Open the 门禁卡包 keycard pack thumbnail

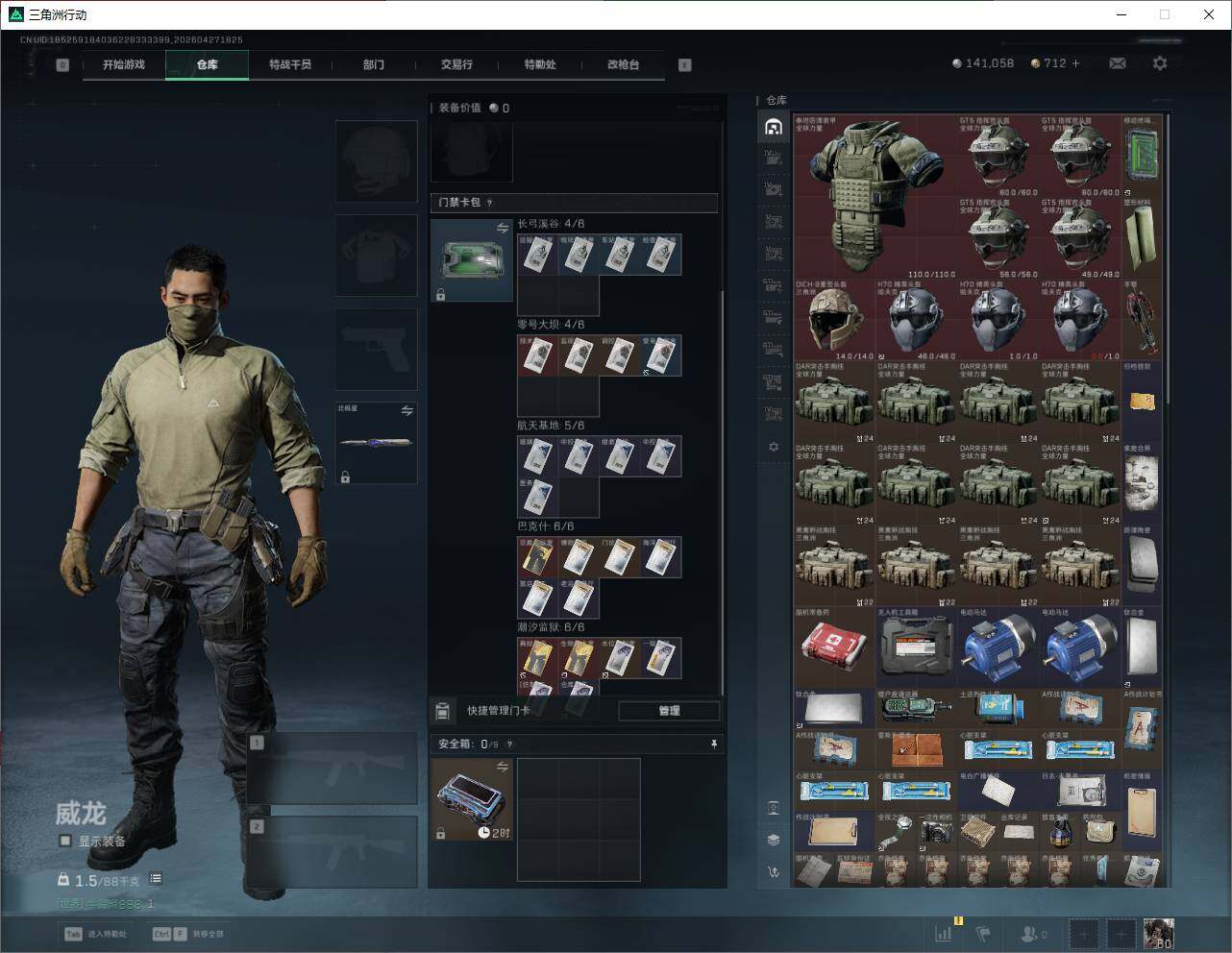tap(472, 260)
